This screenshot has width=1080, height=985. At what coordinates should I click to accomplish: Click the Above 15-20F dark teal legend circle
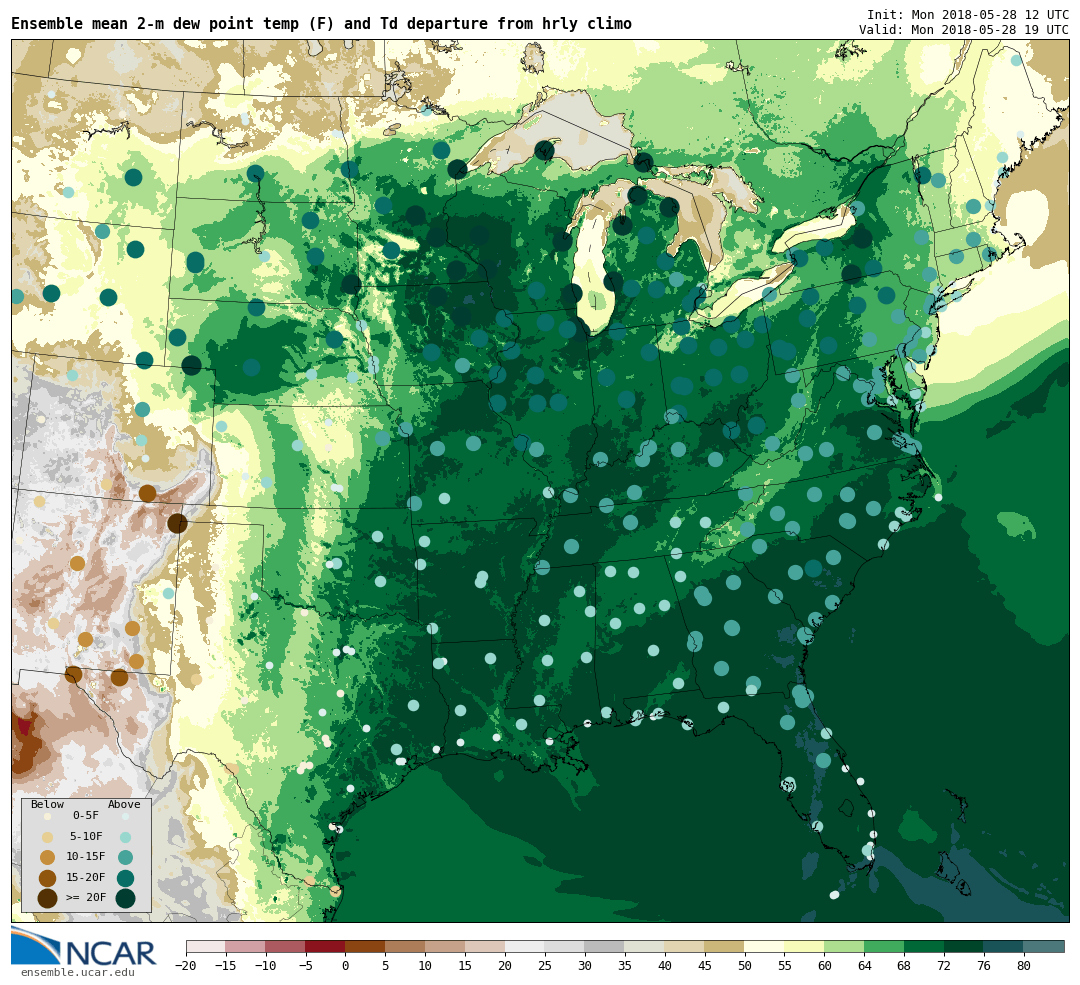pos(125,878)
